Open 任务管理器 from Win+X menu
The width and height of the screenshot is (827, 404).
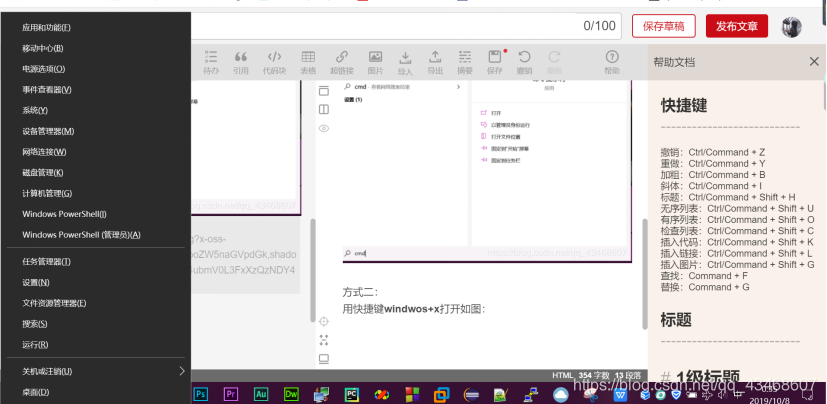[x=96, y=262]
